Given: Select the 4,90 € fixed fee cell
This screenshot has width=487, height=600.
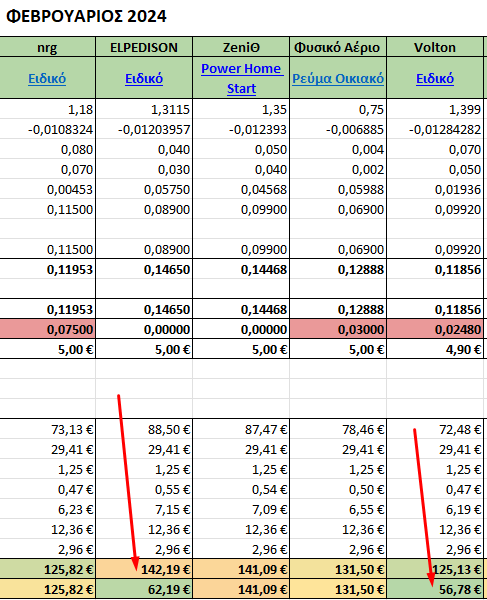Looking at the screenshot, I should point(435,349).
